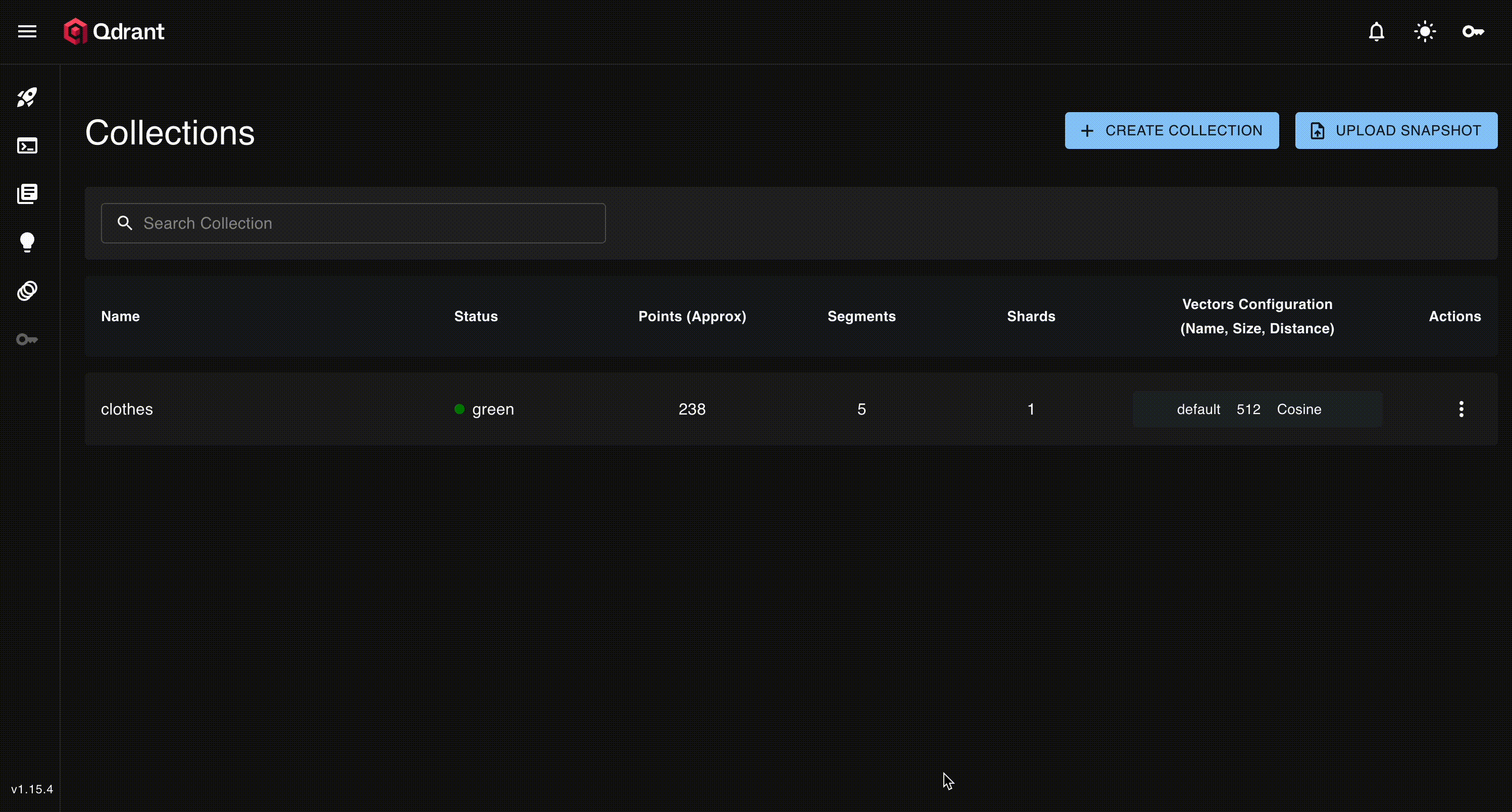Click the Qdrant logo
This screenshot has height=812, width=1512.
pyautogui.click(x=115, y=32)
